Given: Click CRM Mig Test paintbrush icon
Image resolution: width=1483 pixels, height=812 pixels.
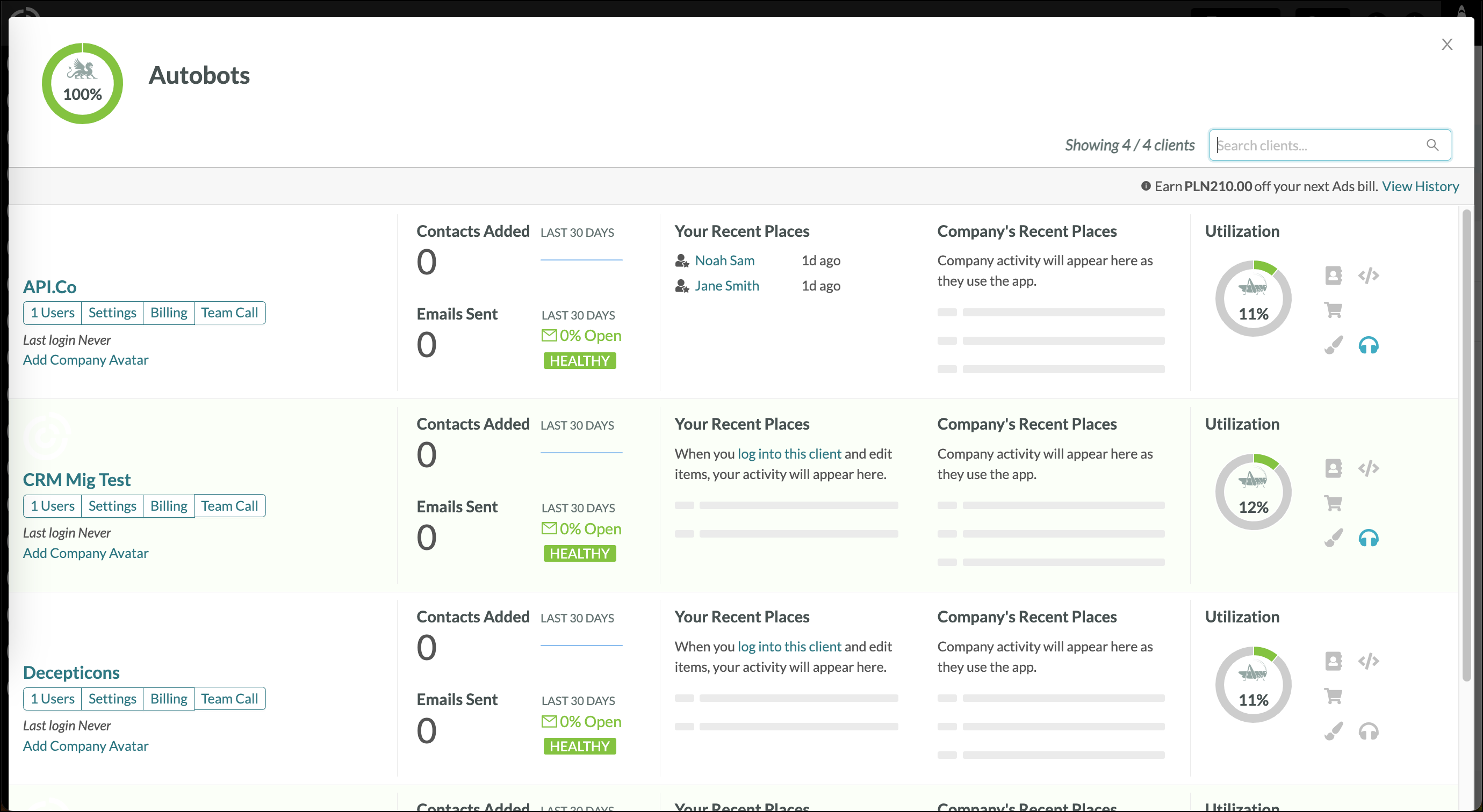Looking at the screenshot, I should coord(1333,538).
